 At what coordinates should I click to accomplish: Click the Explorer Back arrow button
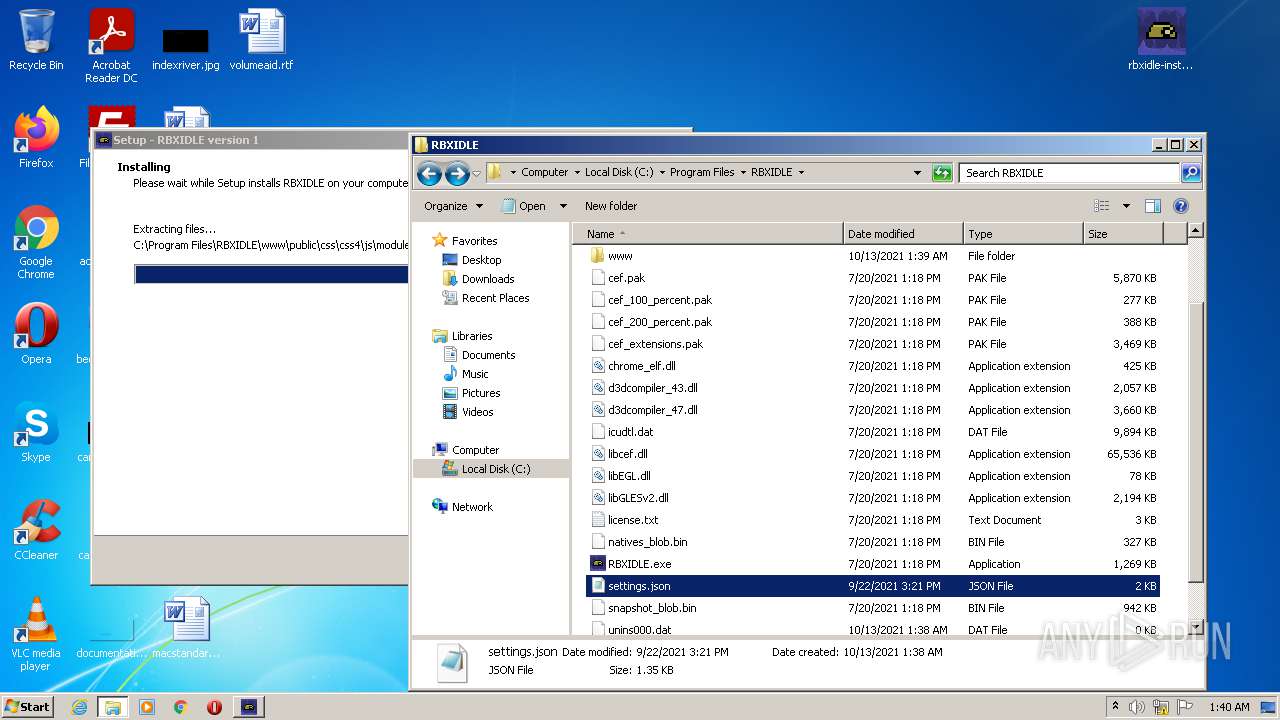click(x=430, y=173)
